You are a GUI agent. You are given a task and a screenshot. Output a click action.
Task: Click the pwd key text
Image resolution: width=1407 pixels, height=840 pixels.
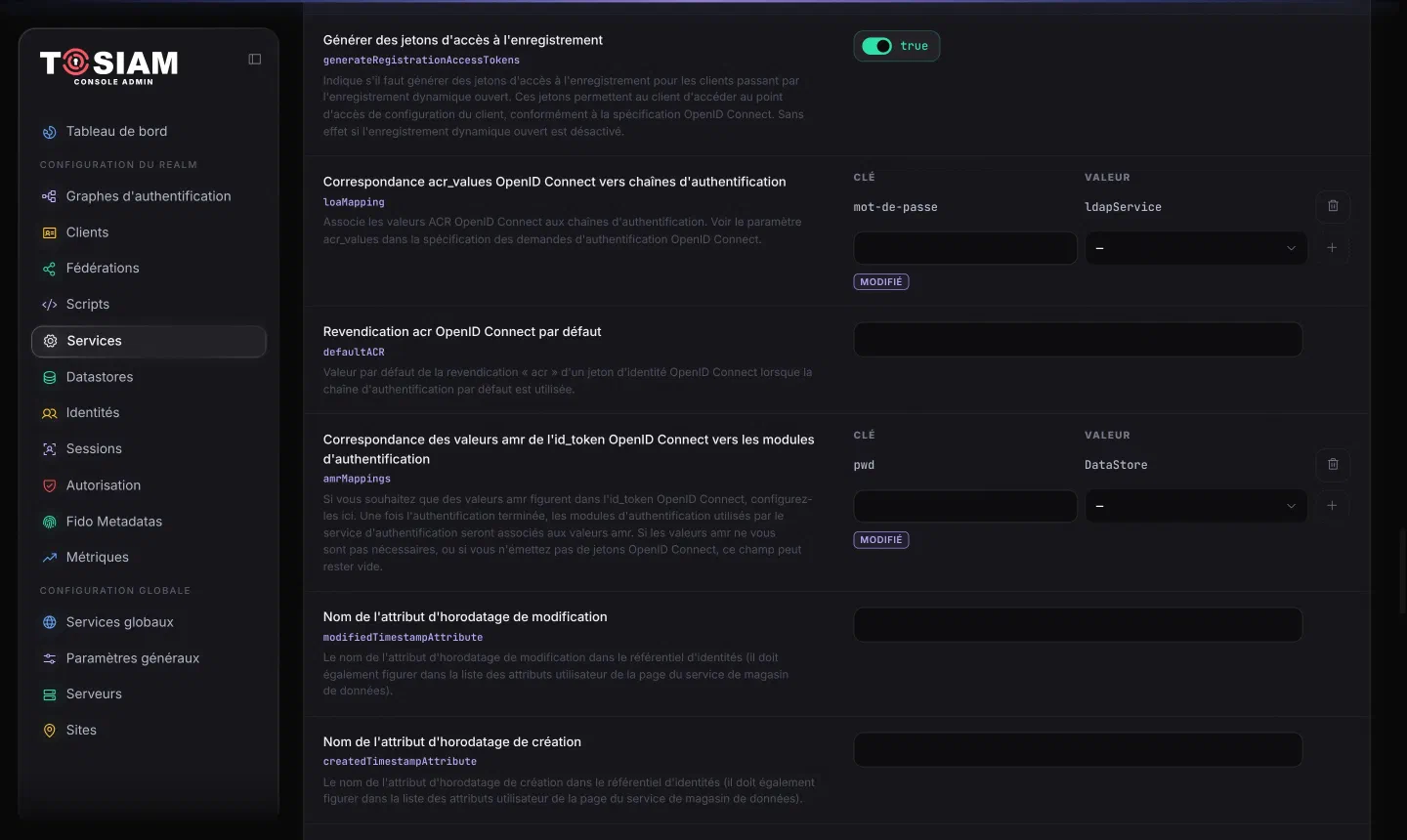point(864,465)
